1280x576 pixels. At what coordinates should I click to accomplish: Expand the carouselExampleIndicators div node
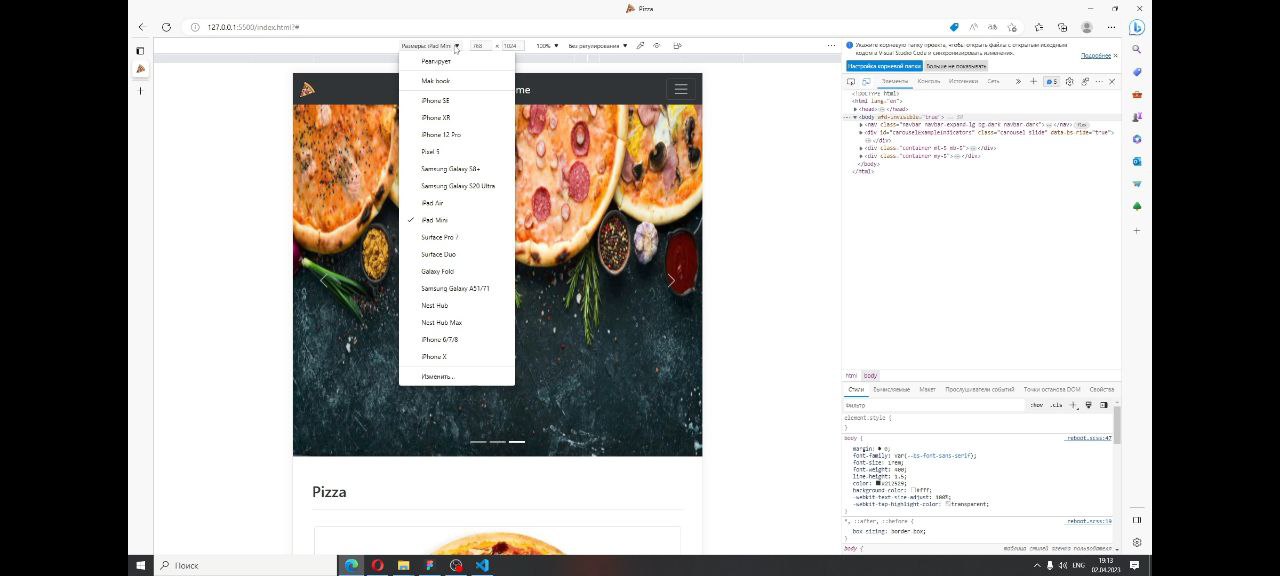[x=861, y=132]
